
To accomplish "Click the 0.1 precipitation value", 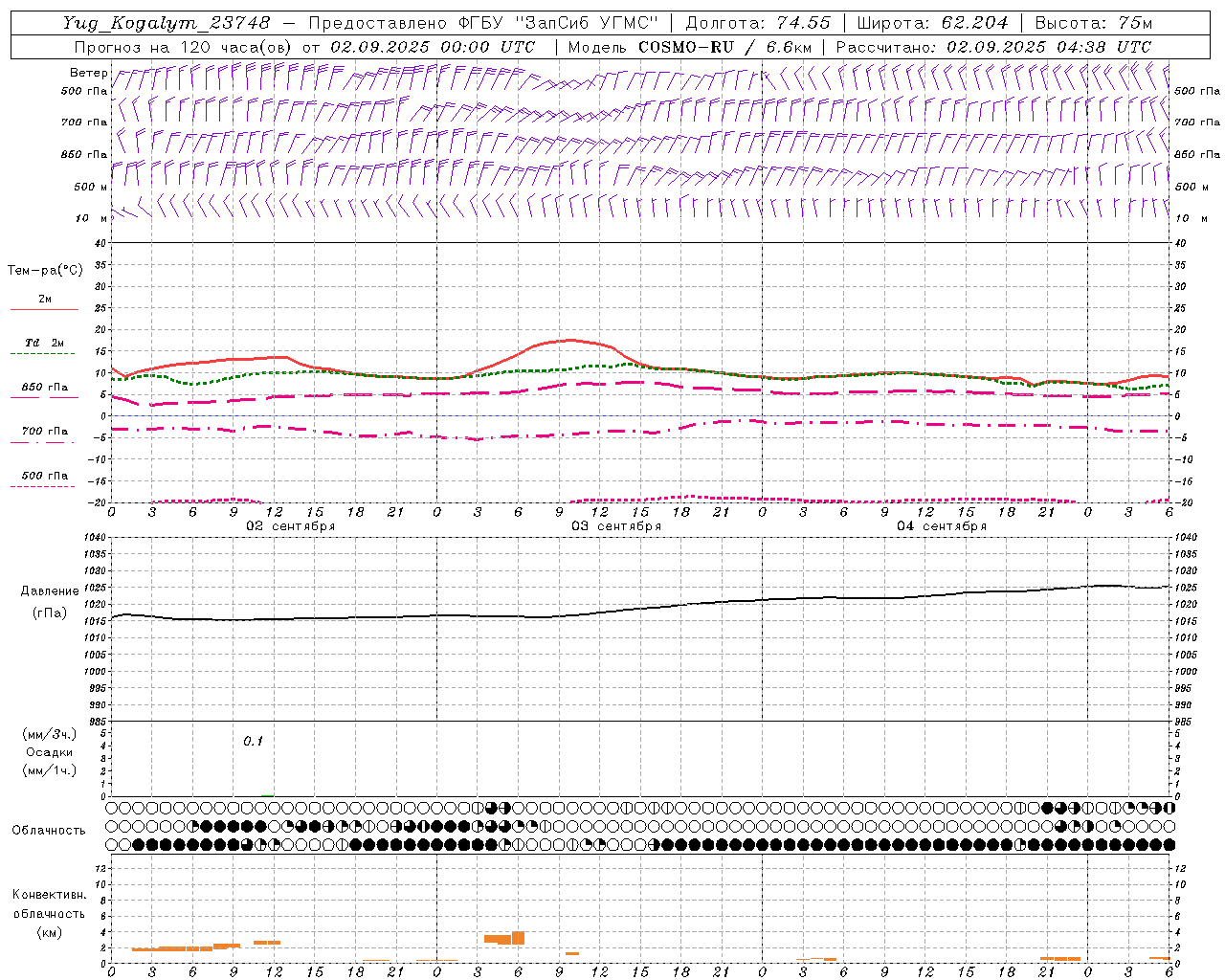I will point(253,742).
